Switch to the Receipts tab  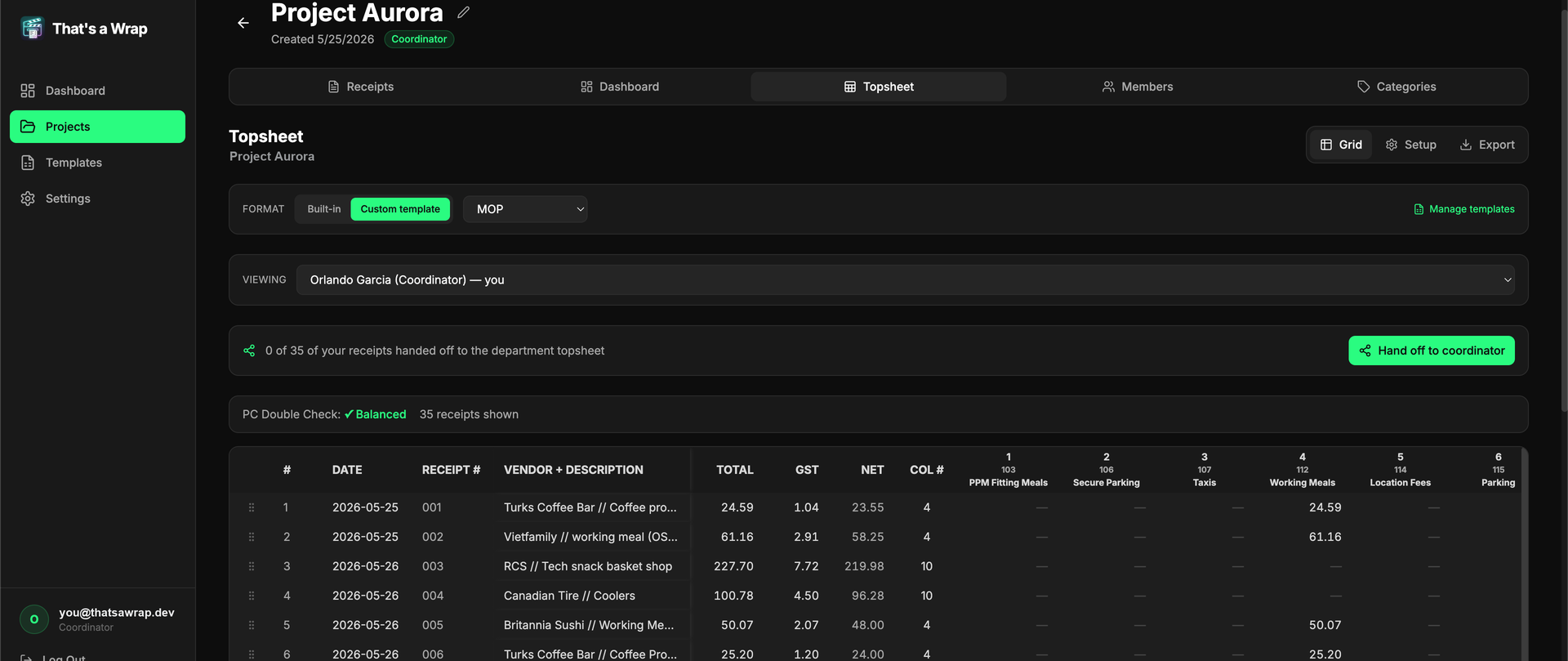tap(360, 87)
